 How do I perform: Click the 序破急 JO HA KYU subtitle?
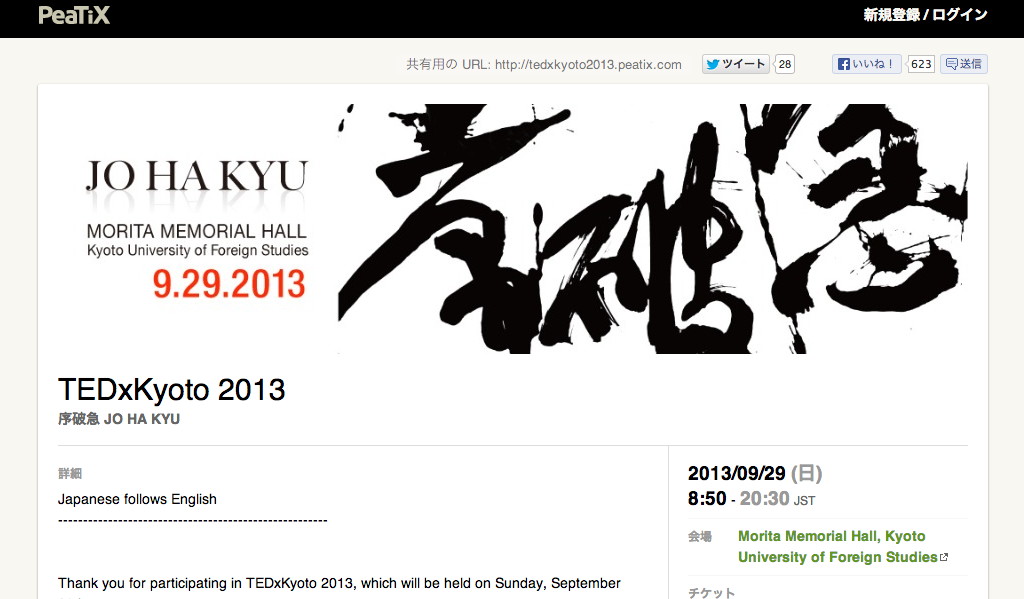(x=119, y=419)
